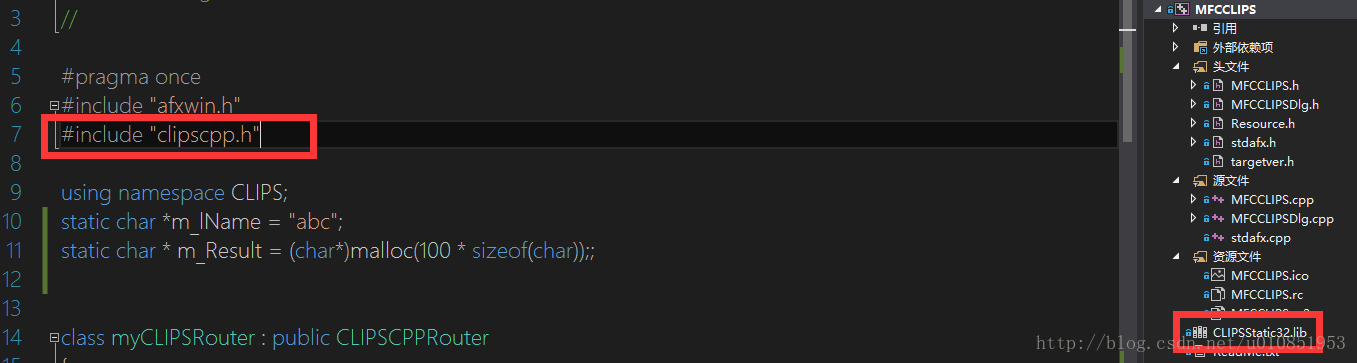Select CLIPSStatic32.lib library file
1357x363 pixels.
point(1260,332)
